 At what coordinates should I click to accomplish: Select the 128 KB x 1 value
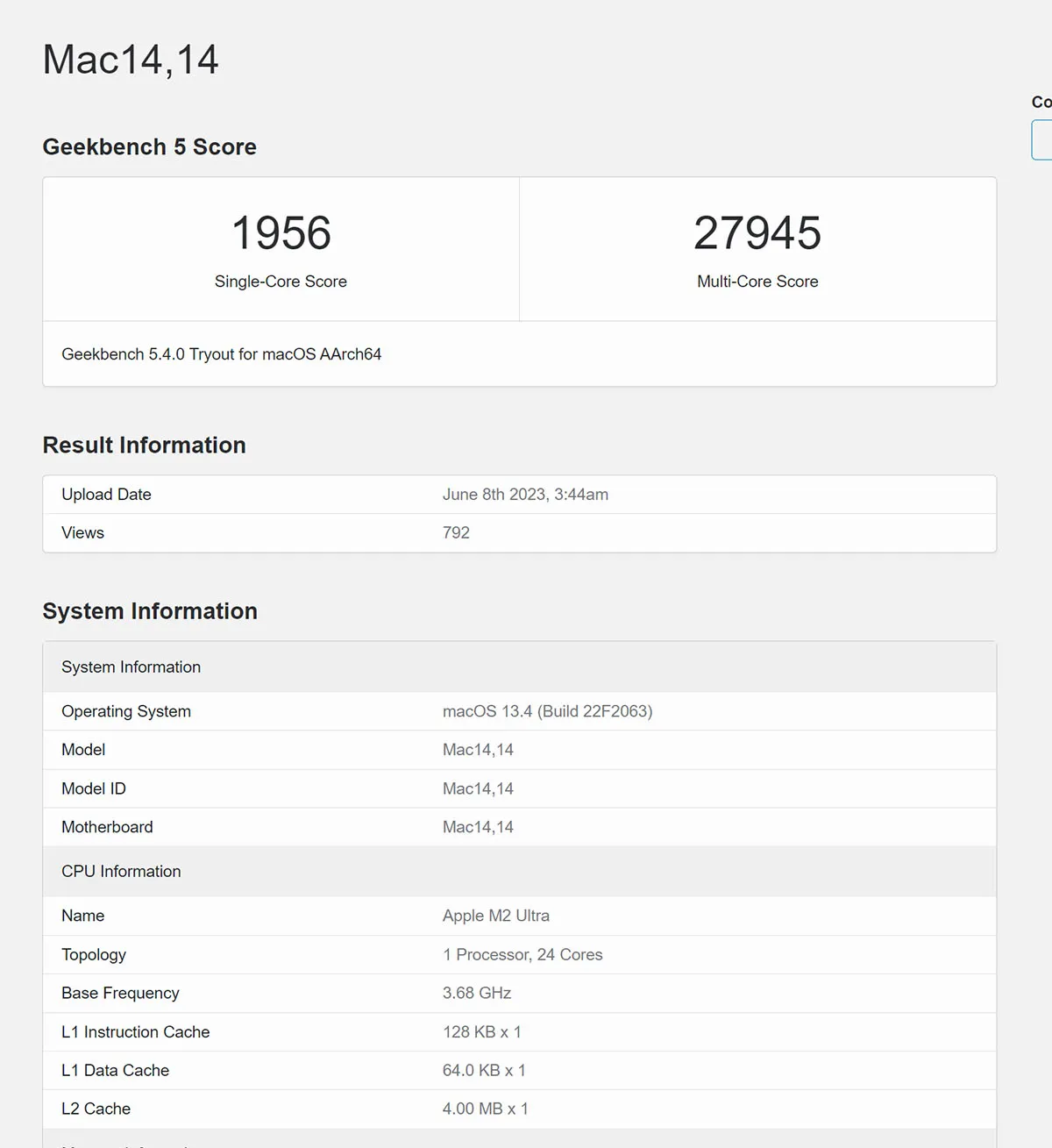click(482, 1032)
